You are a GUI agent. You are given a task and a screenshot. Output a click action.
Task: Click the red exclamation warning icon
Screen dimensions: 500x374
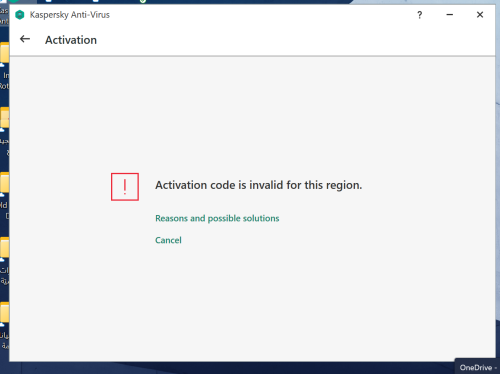coord(125,187)
